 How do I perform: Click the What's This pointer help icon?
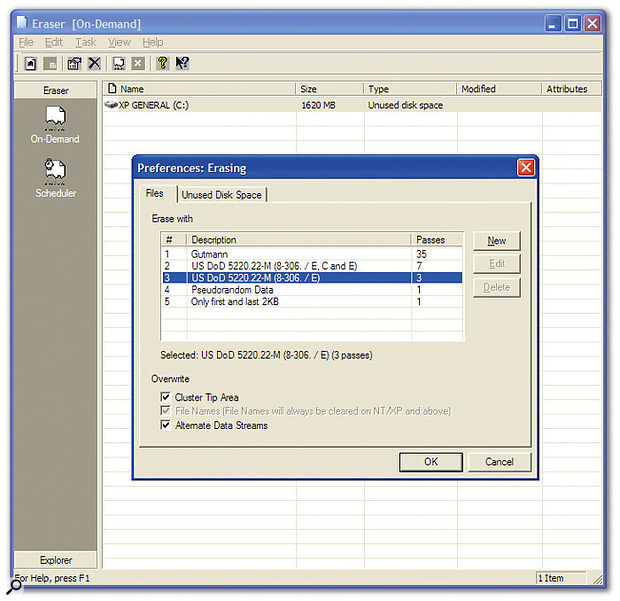(x=182, y=63)
